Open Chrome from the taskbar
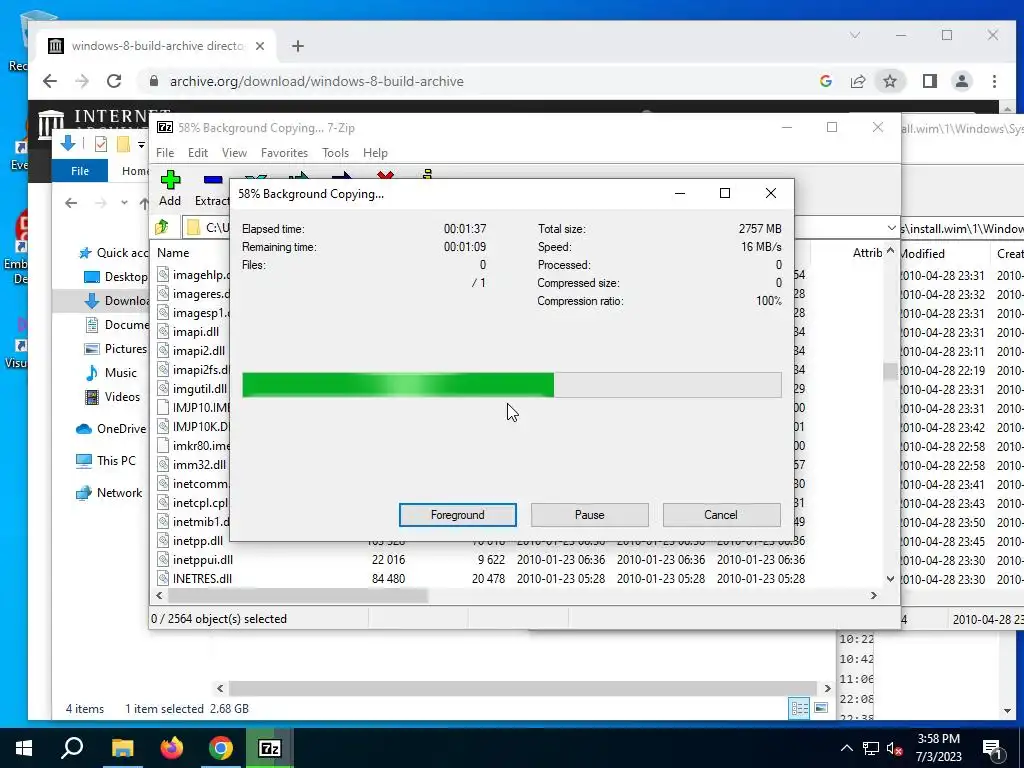 point(221,748)
